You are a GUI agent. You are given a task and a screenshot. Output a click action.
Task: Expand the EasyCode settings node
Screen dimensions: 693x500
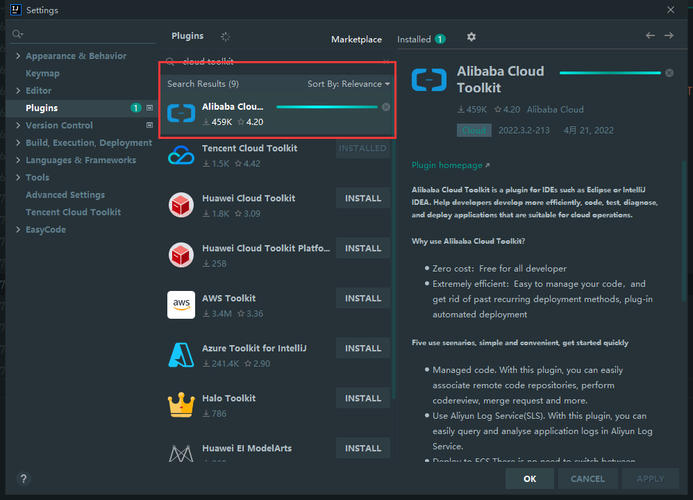click(18, 229)
